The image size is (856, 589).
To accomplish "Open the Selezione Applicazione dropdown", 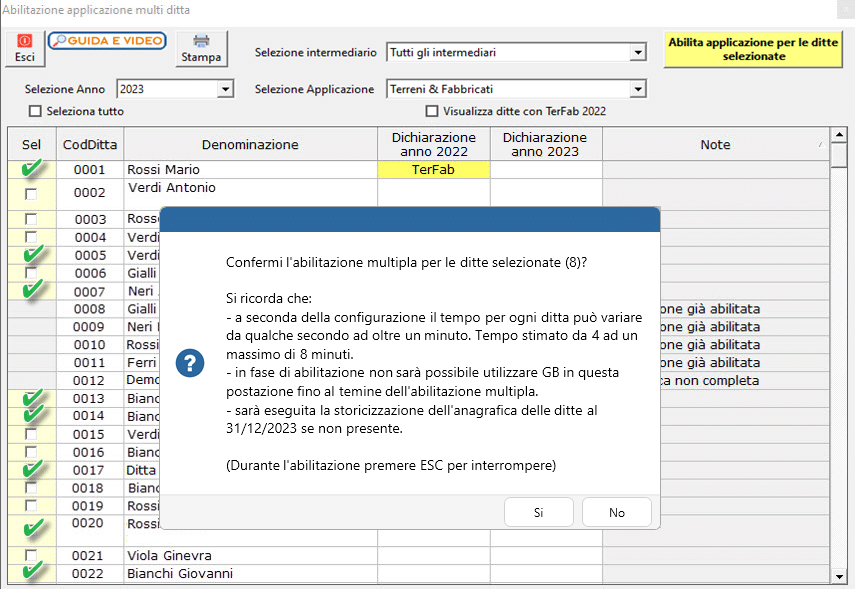I will 638,88.
